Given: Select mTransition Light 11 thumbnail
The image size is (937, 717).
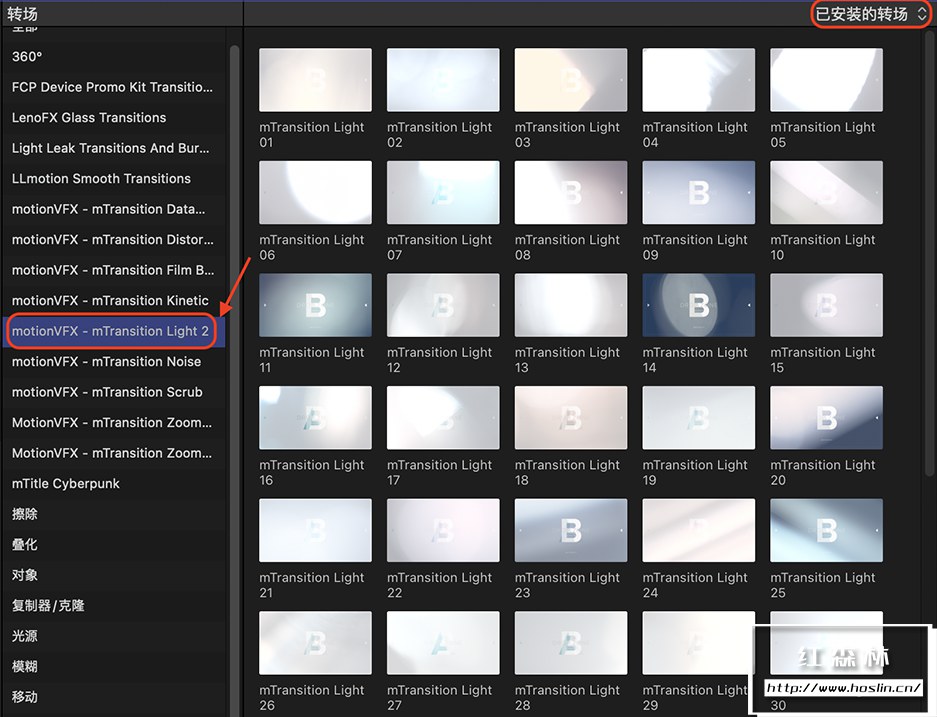Looking at the screenshot, I should (316, 305).
